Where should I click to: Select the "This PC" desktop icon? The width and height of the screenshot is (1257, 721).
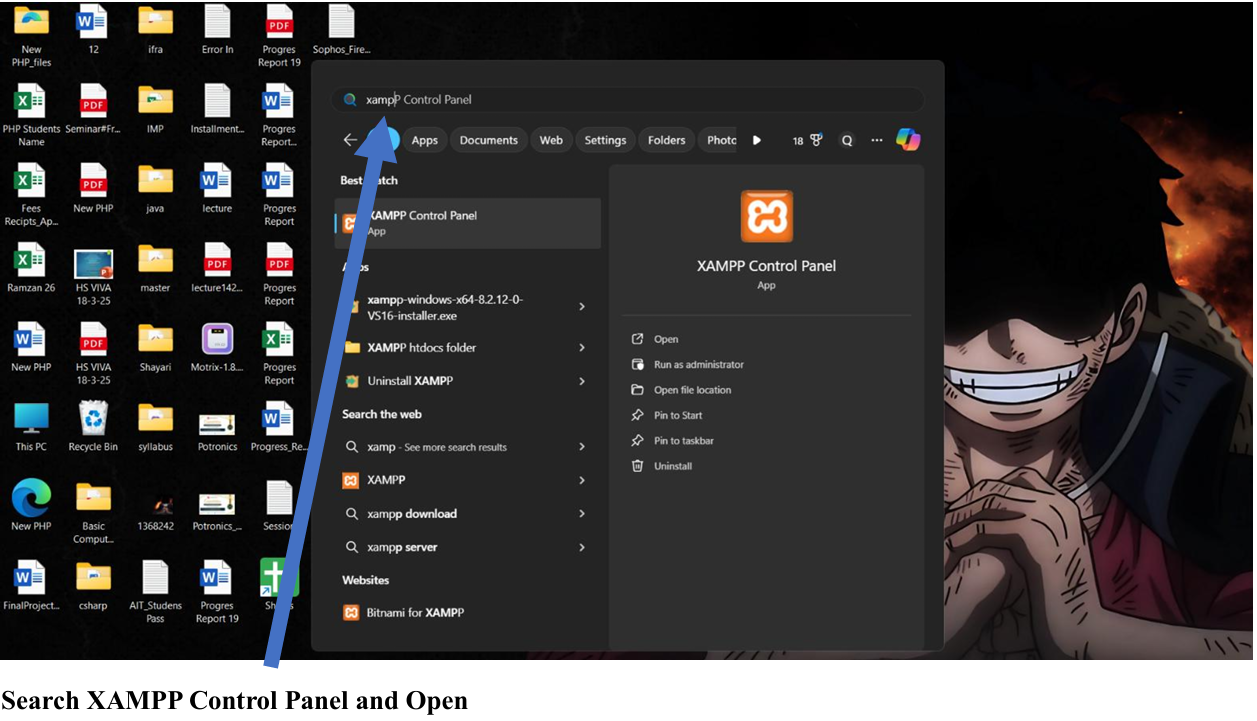[x=31, y=426]
